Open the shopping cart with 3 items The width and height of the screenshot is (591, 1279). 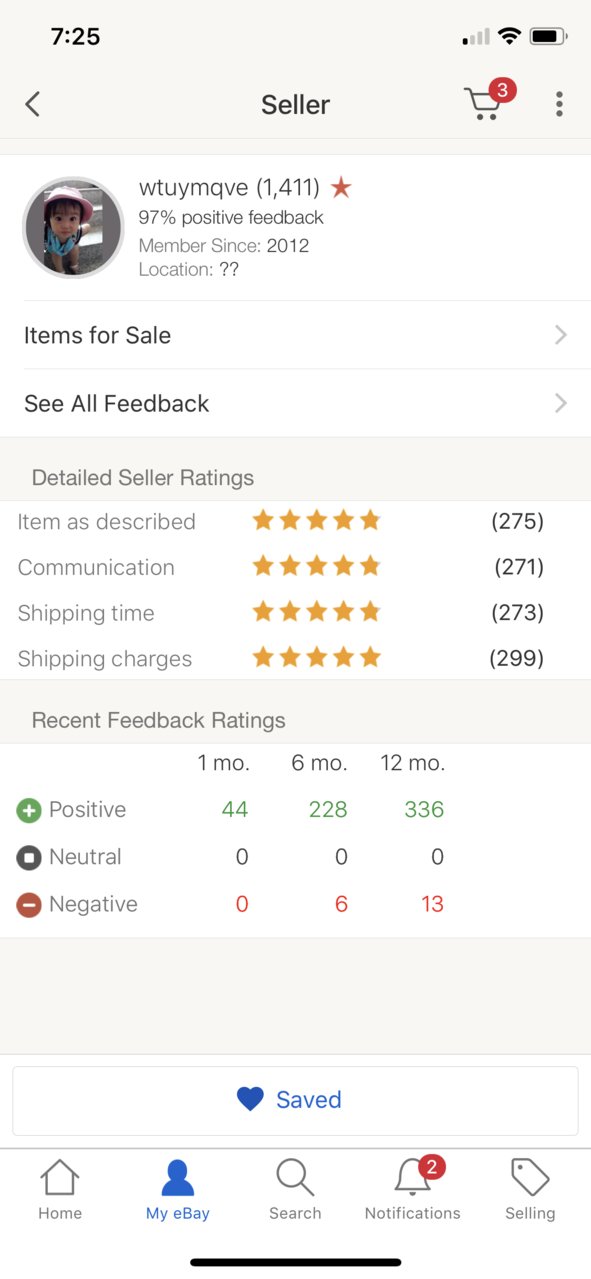click(488, 102)
